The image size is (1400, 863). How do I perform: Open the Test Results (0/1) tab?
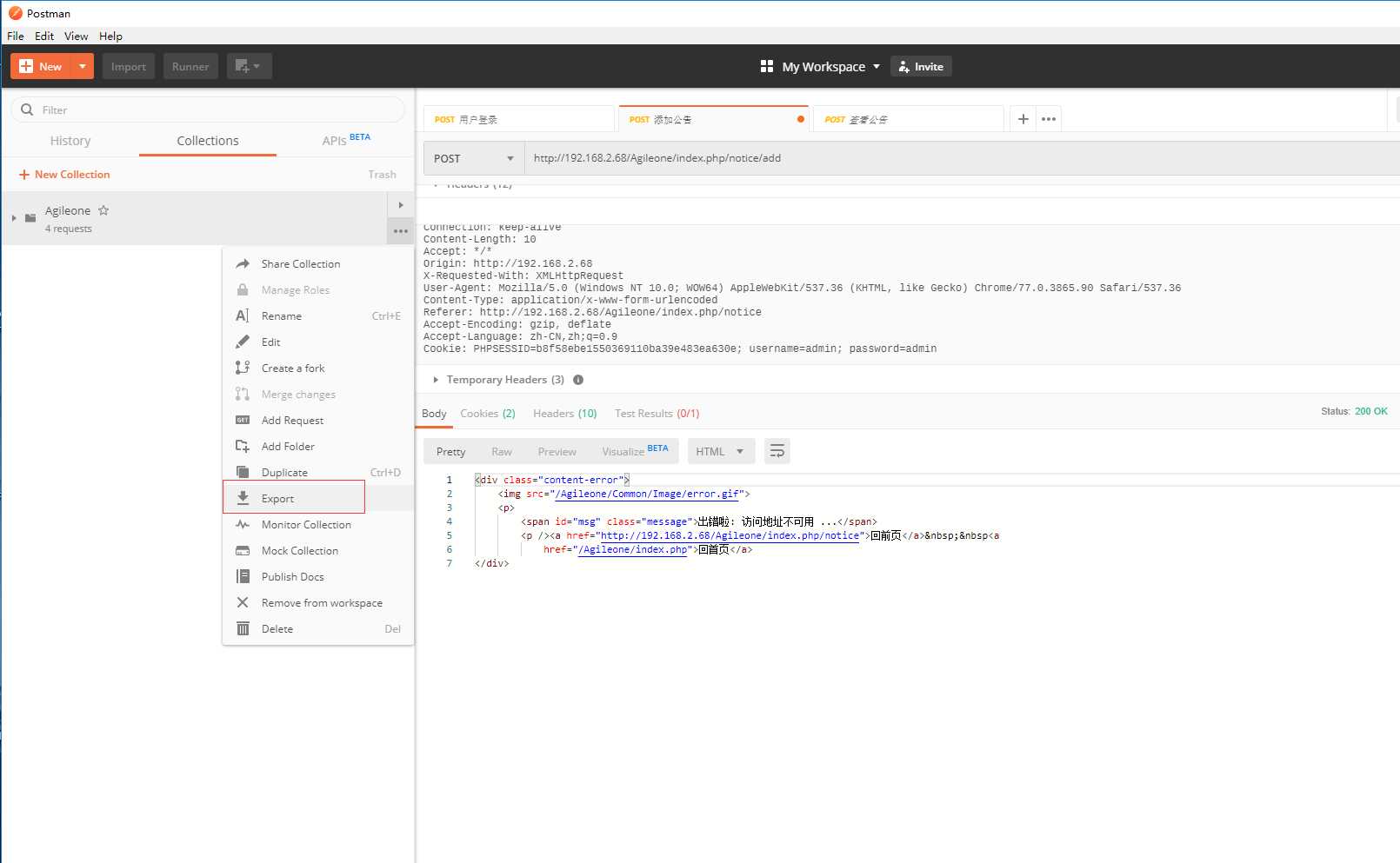(657, 414)
